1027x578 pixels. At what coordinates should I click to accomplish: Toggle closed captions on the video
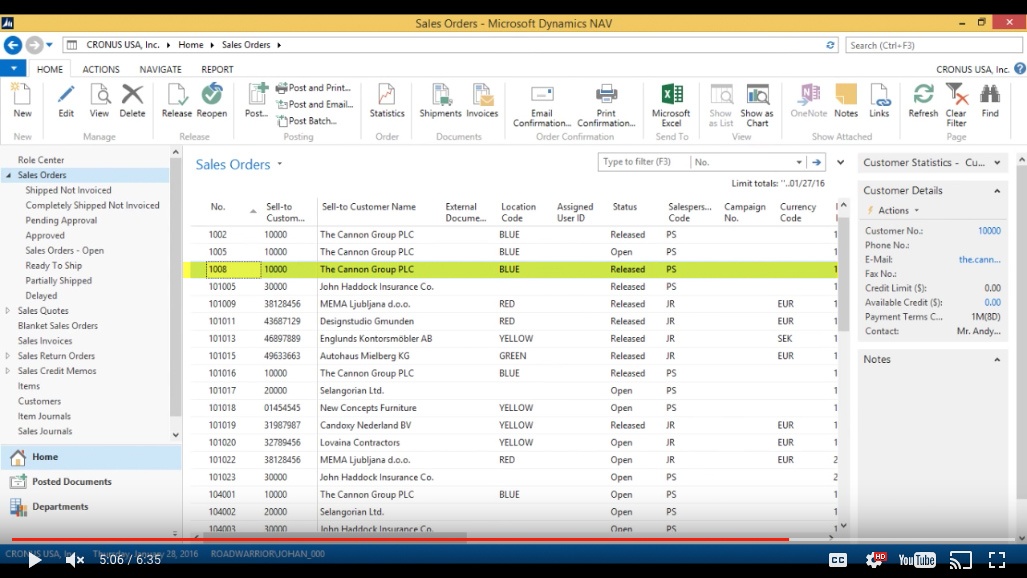coord(838,560)
